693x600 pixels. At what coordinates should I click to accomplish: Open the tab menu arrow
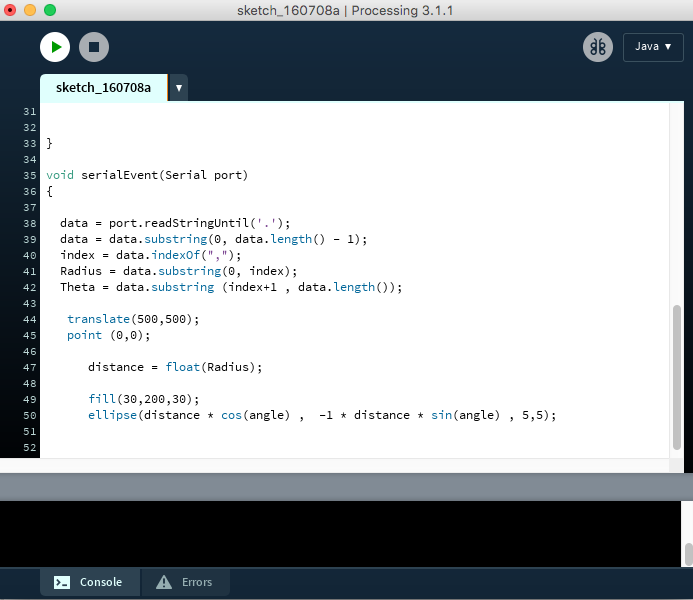(179, 87)
